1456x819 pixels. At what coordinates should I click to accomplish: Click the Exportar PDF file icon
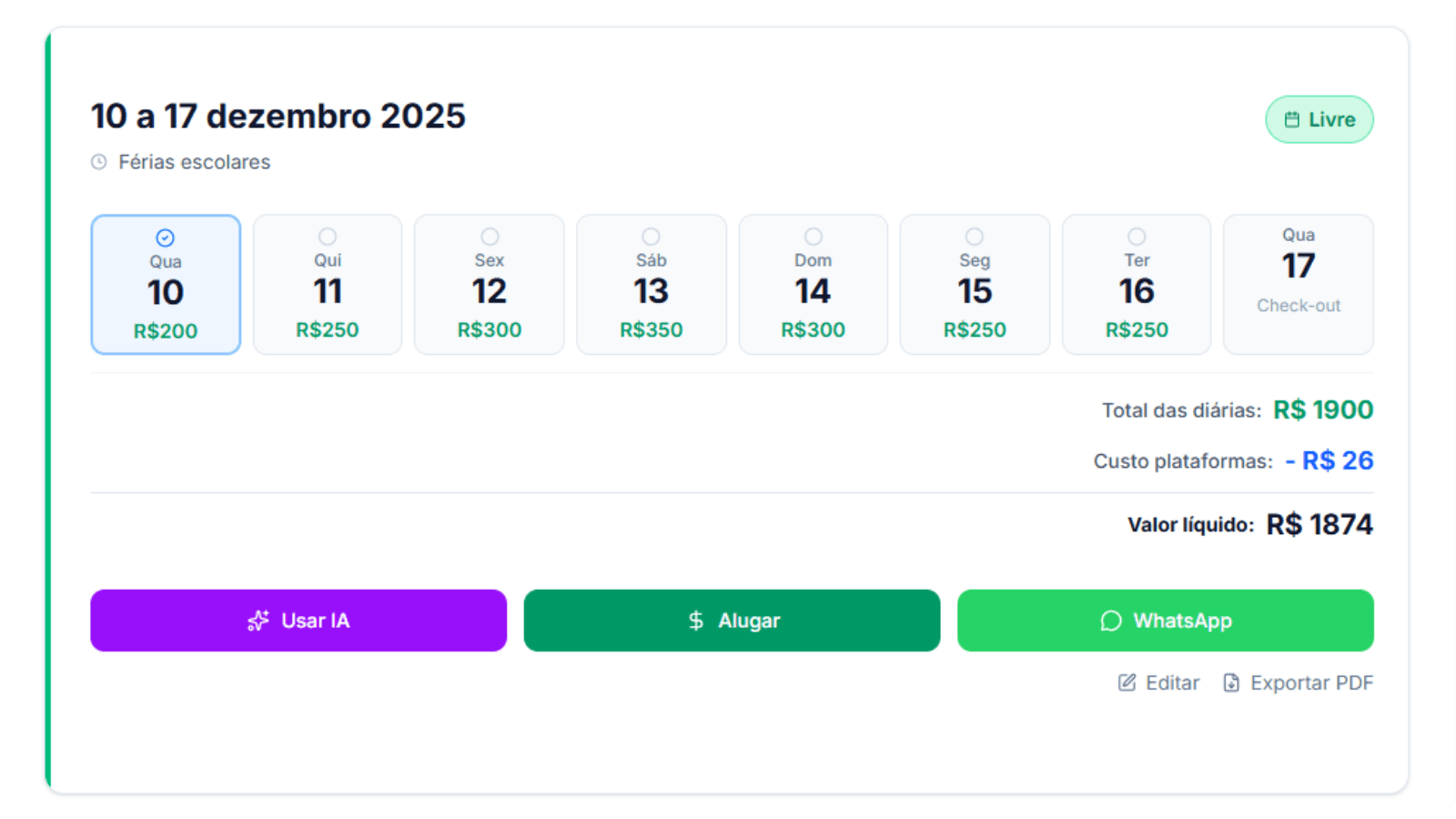pos(1231,682)
